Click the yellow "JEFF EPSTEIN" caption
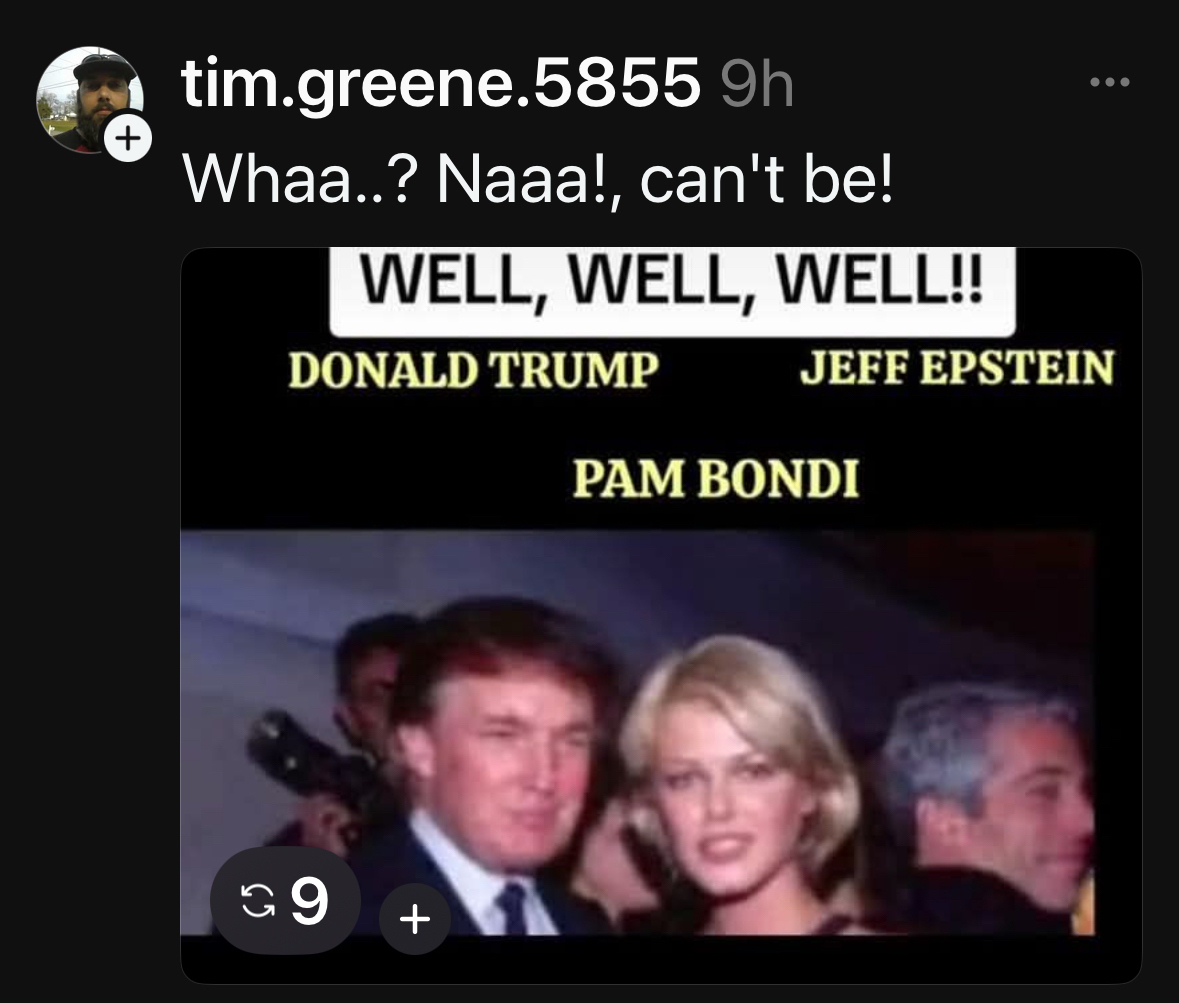This screenshot has height=1003, width=1179. pos(957,368)
